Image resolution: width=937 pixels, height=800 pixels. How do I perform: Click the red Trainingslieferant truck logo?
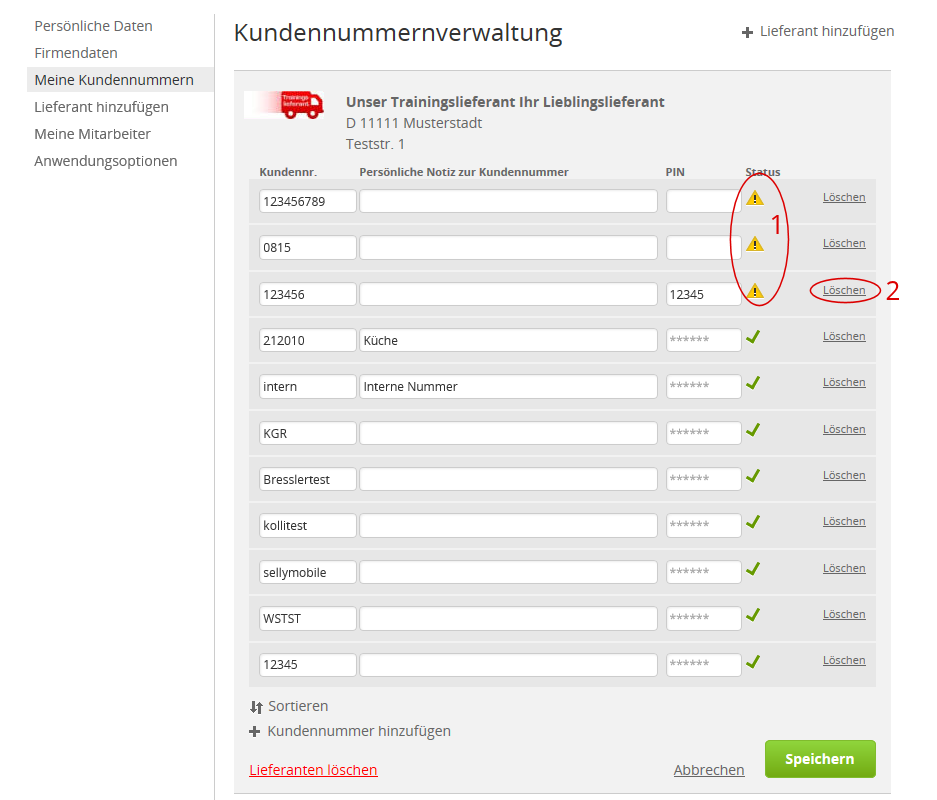pyautogui.click(x=284, y=105)
